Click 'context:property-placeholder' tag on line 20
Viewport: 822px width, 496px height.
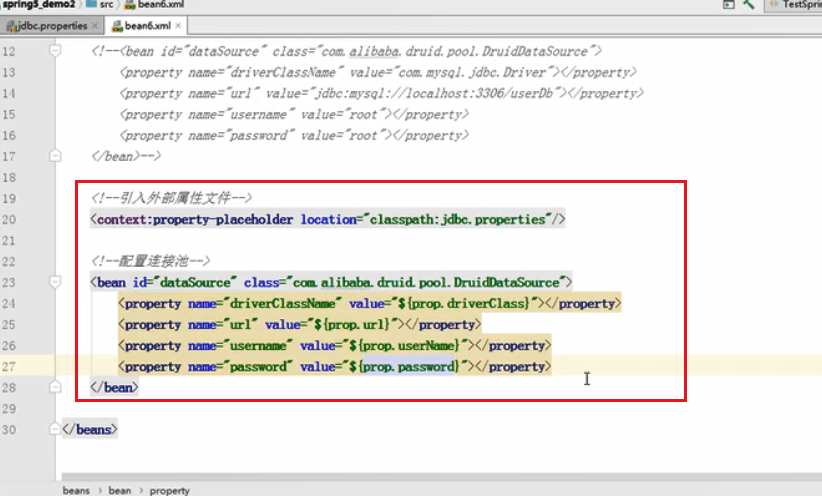tap(195, 219)
